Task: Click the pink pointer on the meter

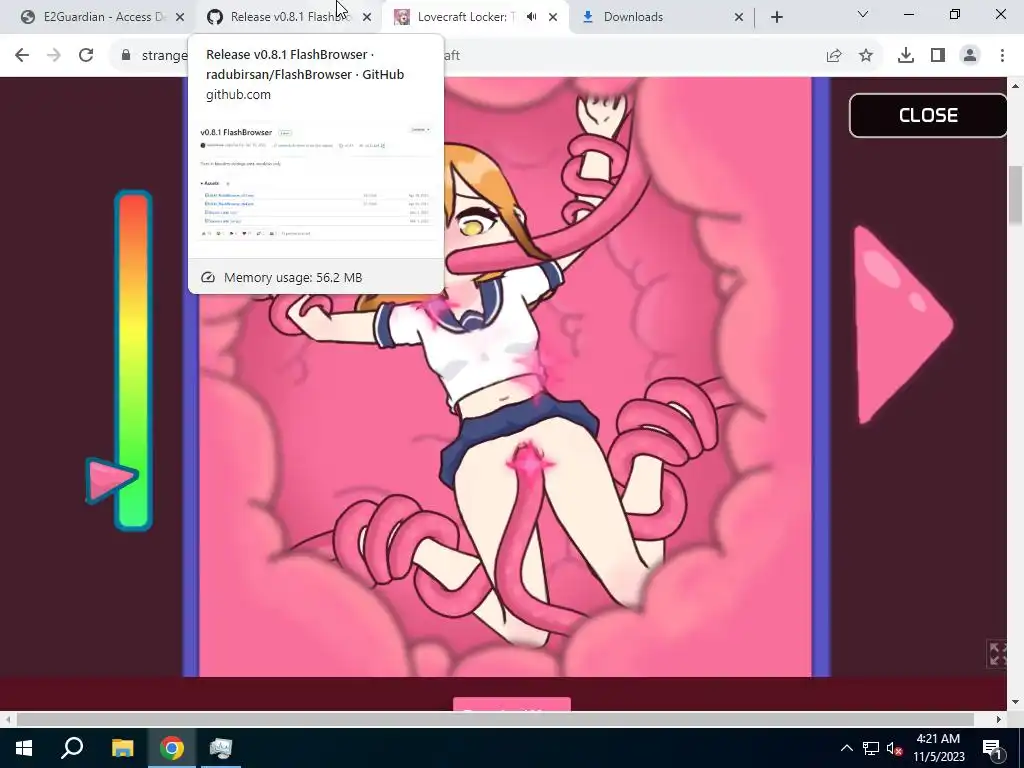Action: [111, 480]
